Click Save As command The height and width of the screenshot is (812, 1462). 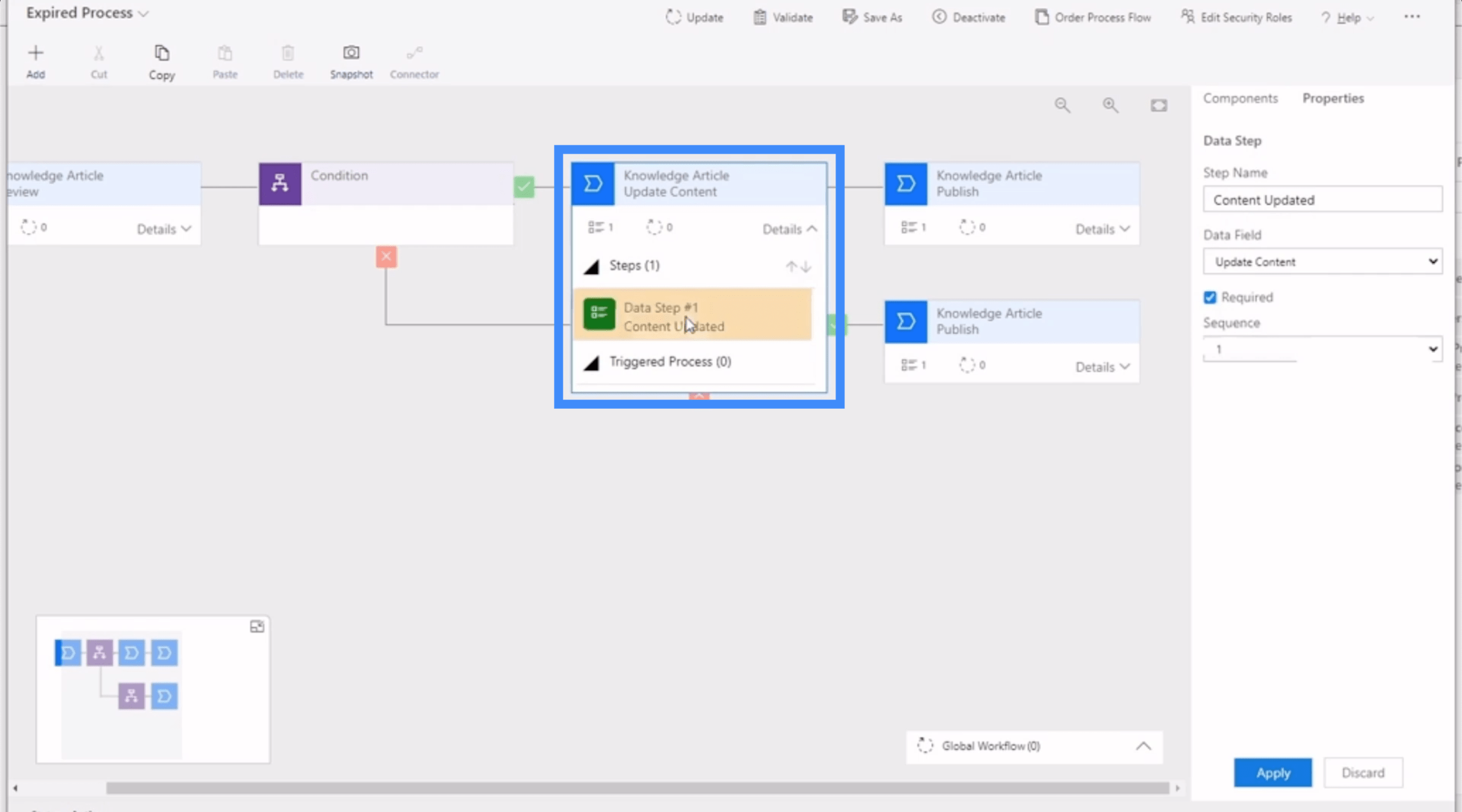coord(872,17)
